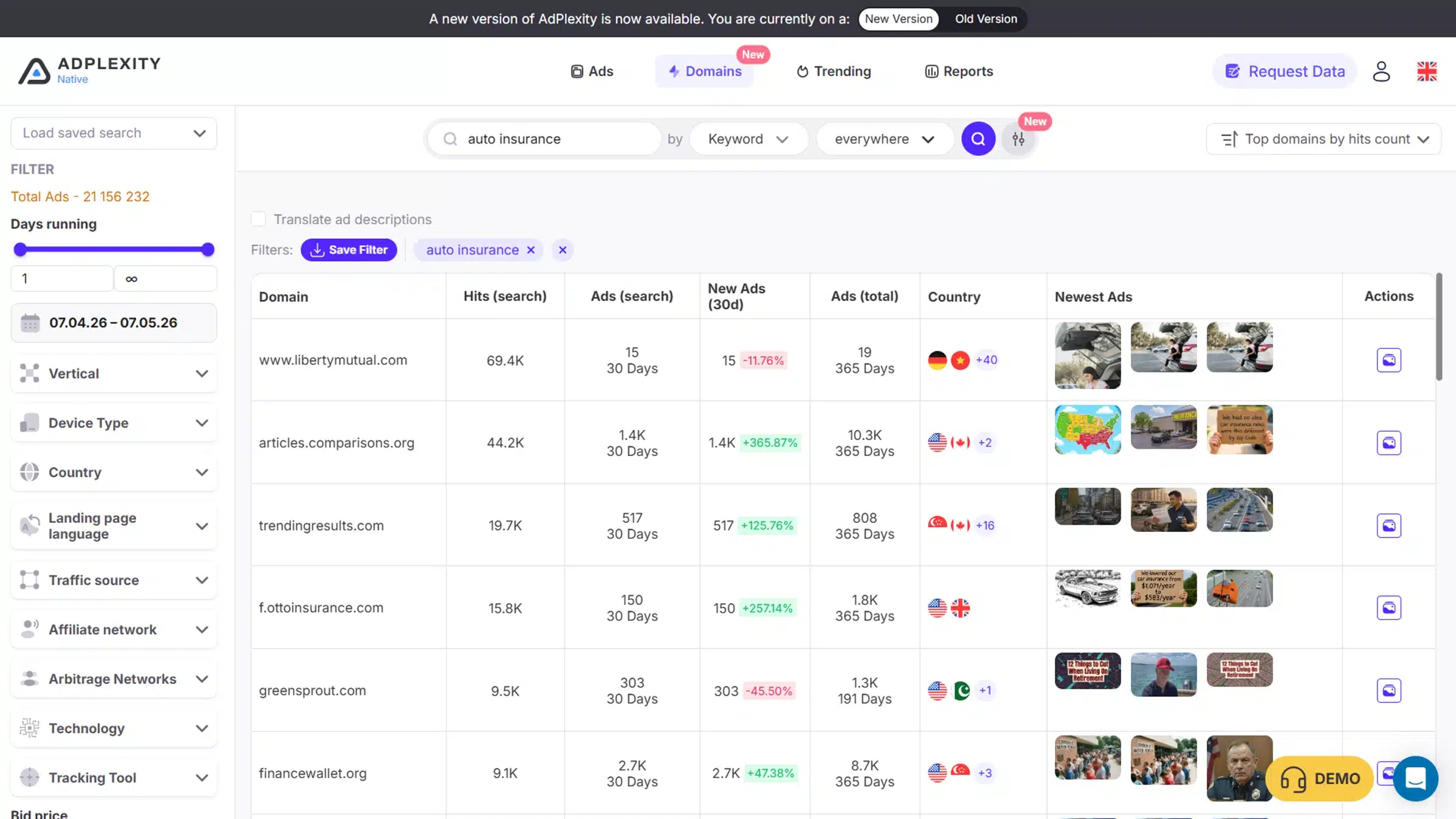The width and height of the screenshot is (1456, 819).
Task: Run search with the magnifier button
Action: tap(978, 139)
